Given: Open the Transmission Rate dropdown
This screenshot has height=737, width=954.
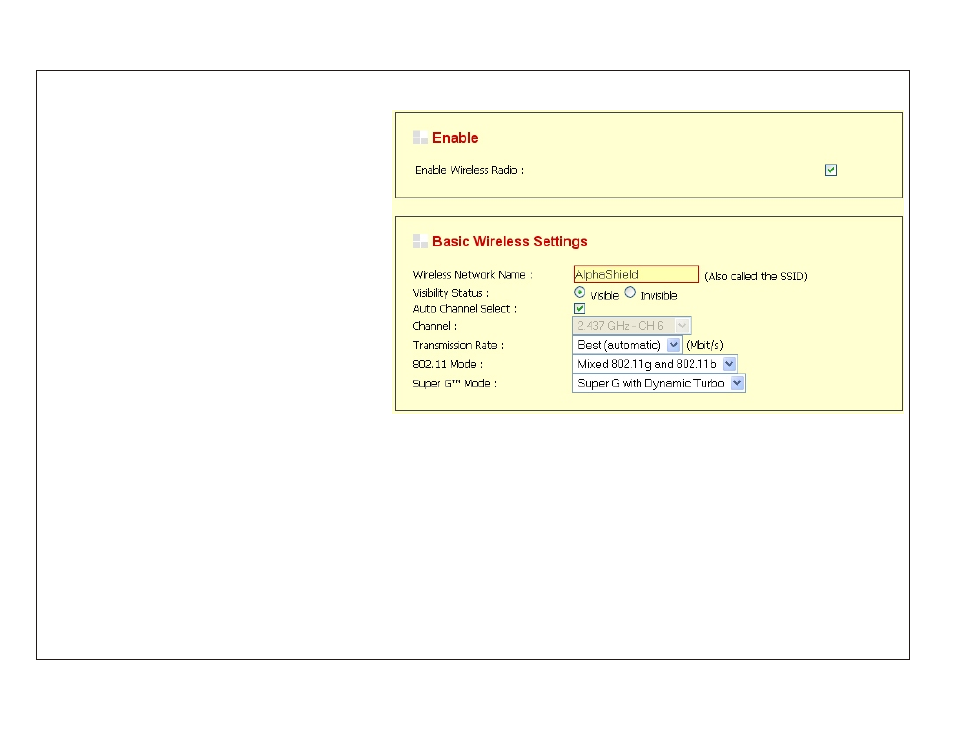Looking at the screenshot, I should coord(627,344).
